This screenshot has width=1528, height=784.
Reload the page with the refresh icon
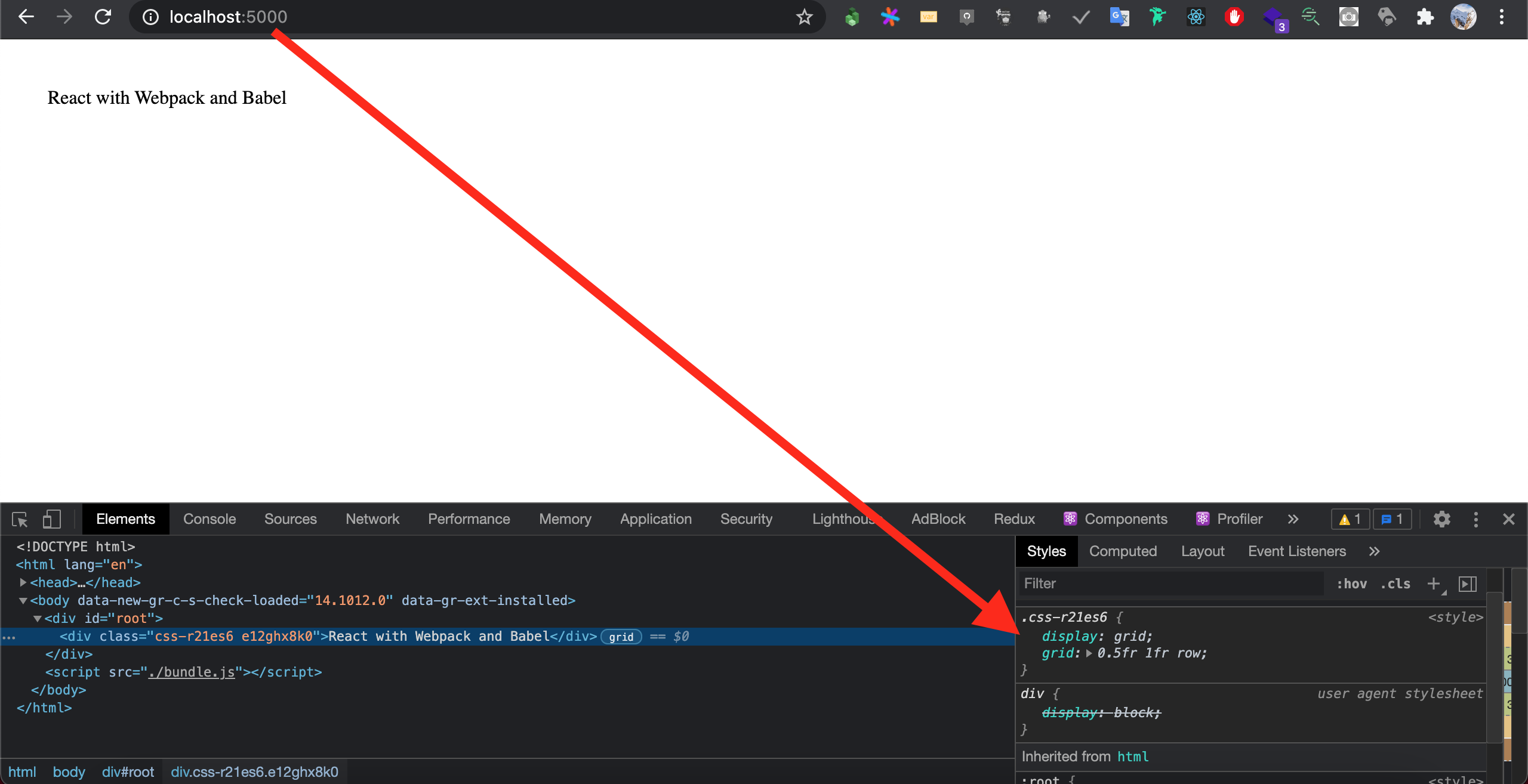coord(102,17)
